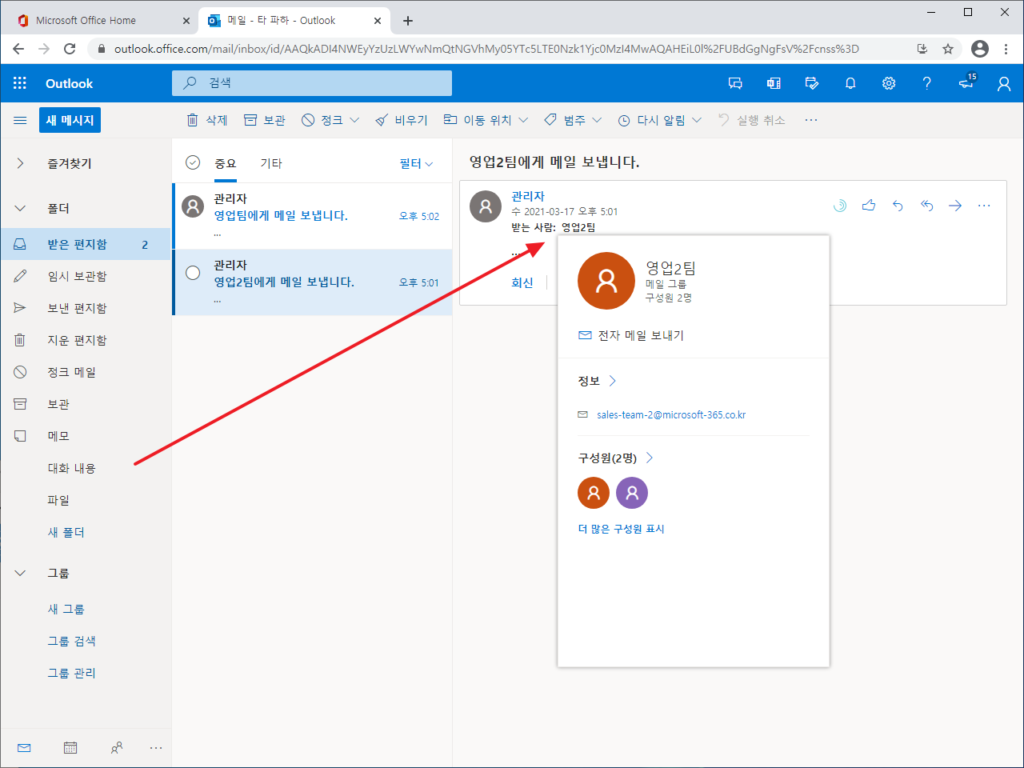Open the Calendar icon at bottom left

point(69,747)
